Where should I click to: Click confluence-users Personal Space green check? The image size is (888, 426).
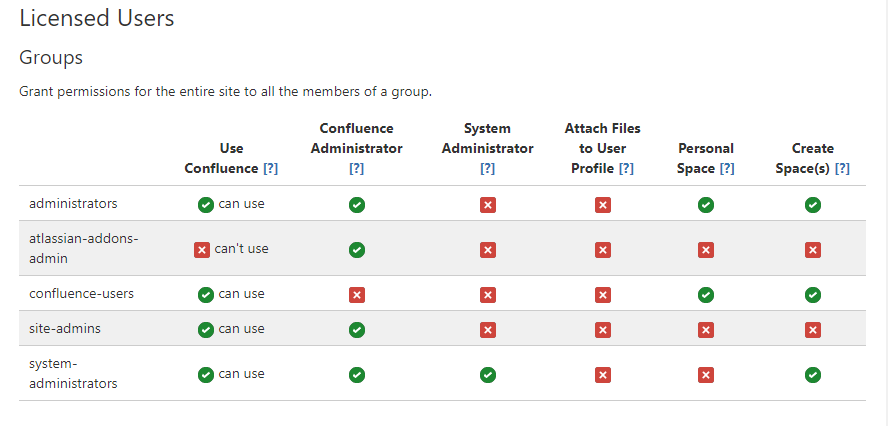coord(706,295)
